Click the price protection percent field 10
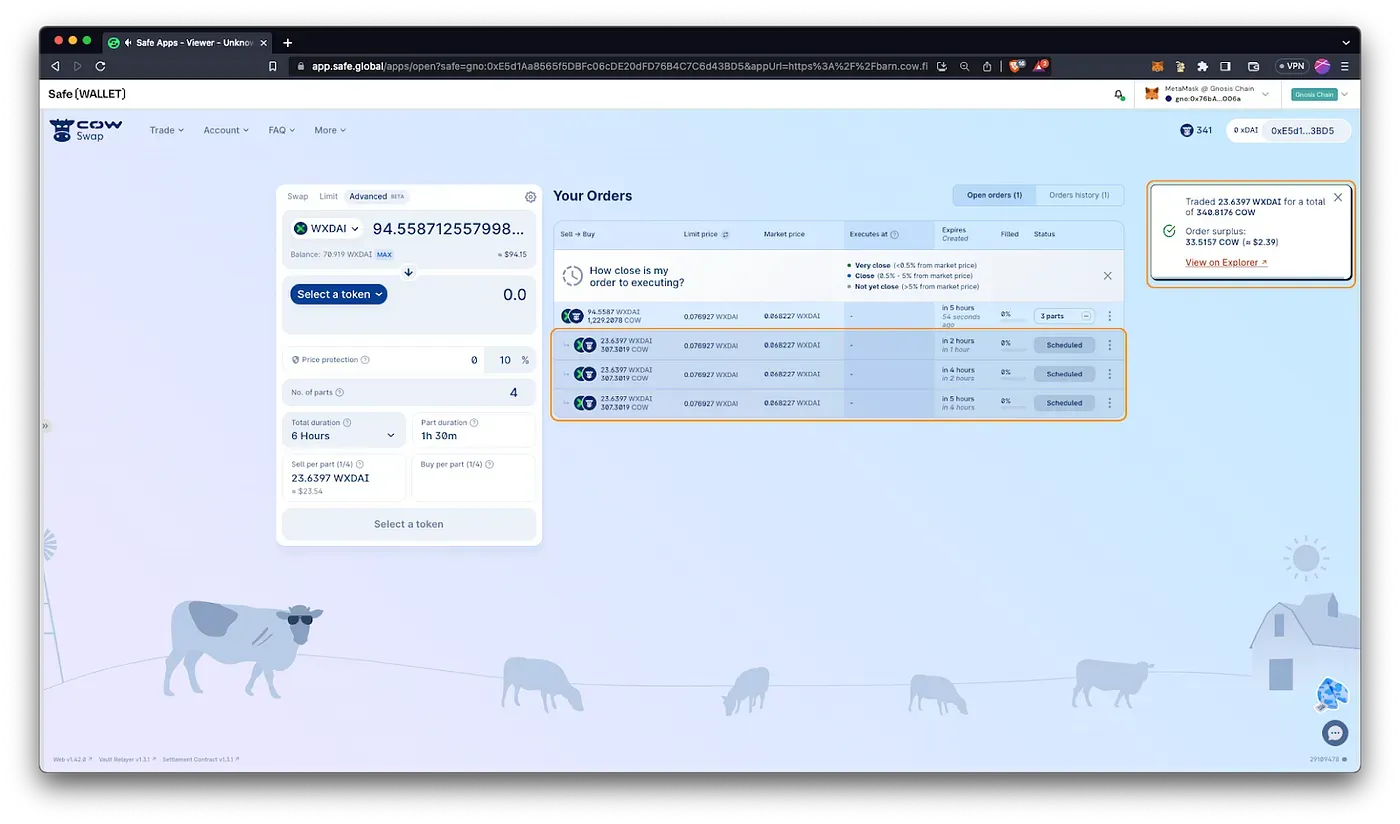Image resolution: width=1400 pixels, height=824 pixels. click(505, 360)
